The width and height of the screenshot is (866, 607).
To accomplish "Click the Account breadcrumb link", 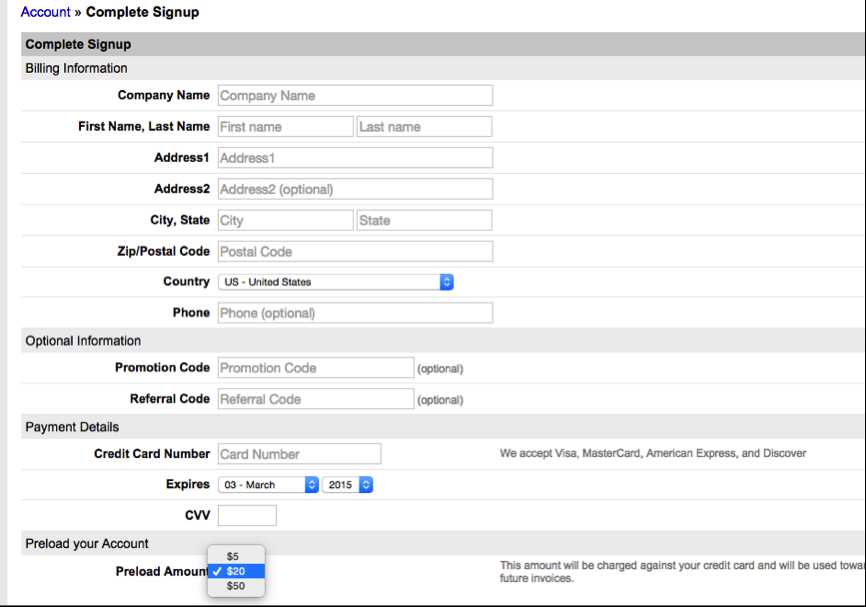I will coord(45,13).
